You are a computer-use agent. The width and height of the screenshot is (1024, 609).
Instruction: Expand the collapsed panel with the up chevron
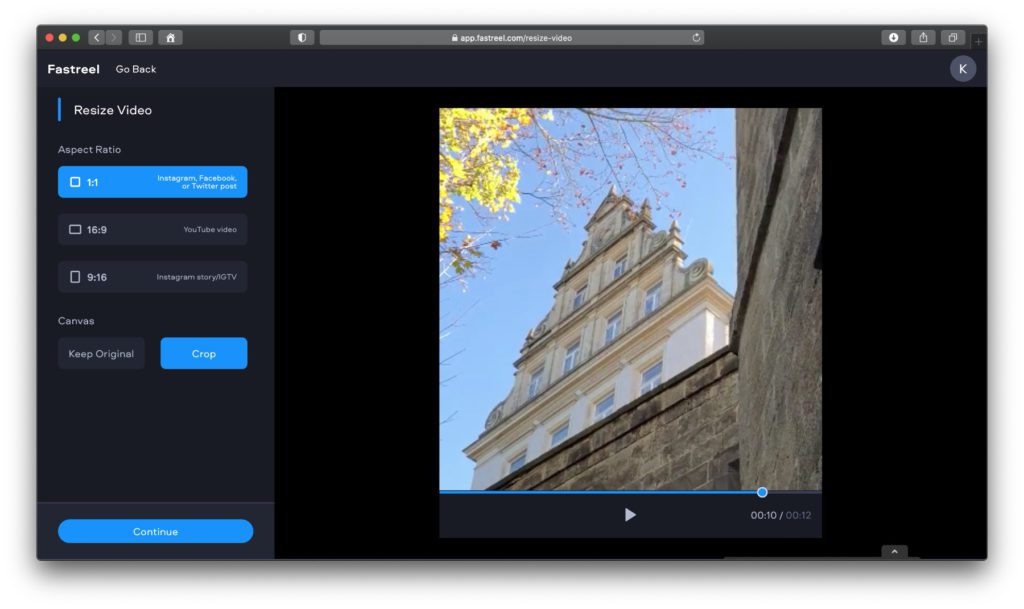pos(894,551)
